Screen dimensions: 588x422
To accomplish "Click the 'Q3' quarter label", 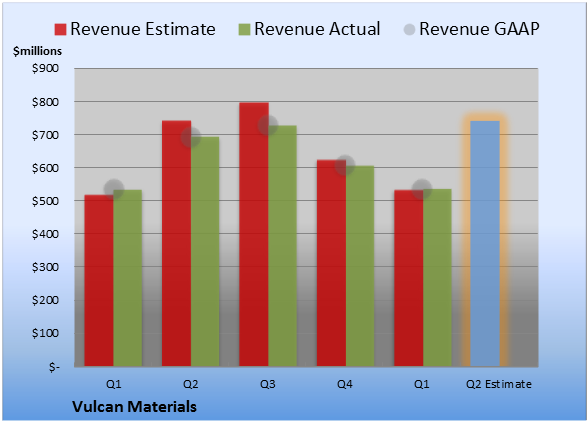I will [268, 384].
